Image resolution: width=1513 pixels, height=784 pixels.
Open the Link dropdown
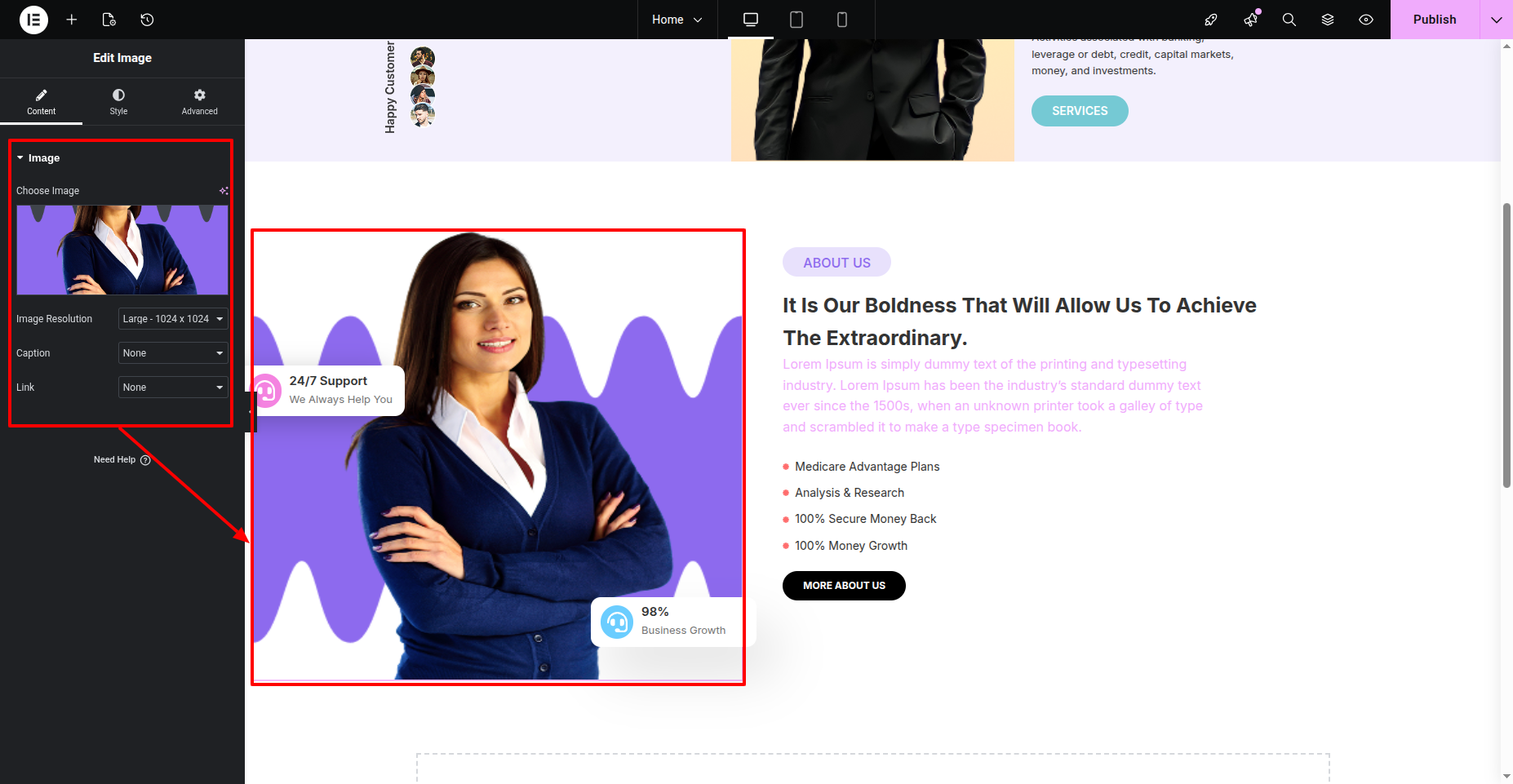pyautogui.click(x=173, y=388)
